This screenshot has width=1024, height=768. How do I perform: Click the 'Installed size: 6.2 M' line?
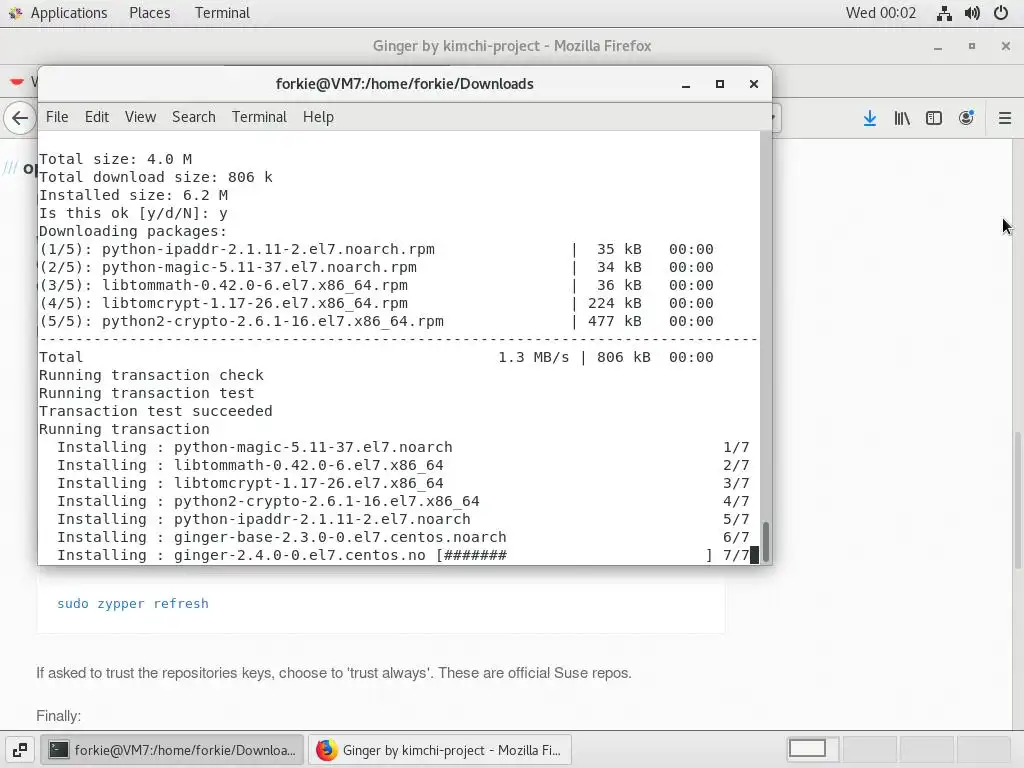[133, 195]
